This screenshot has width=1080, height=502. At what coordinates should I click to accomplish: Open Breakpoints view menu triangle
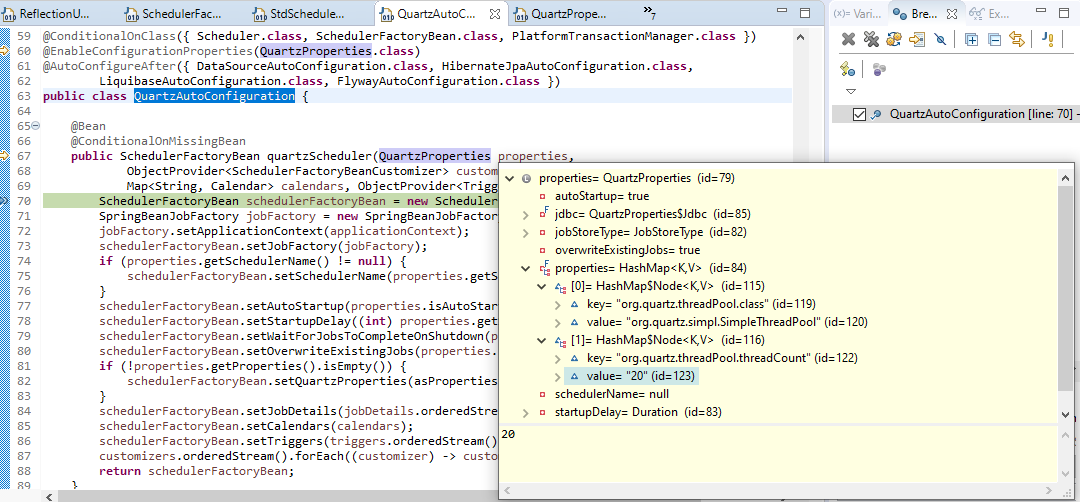tap(851, 91)
